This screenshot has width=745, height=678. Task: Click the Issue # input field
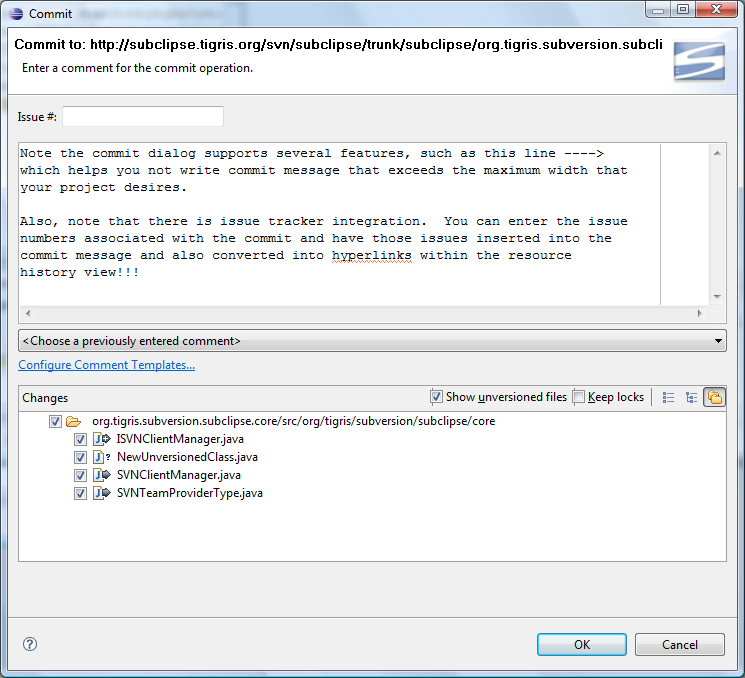click(x=143, y=117)
